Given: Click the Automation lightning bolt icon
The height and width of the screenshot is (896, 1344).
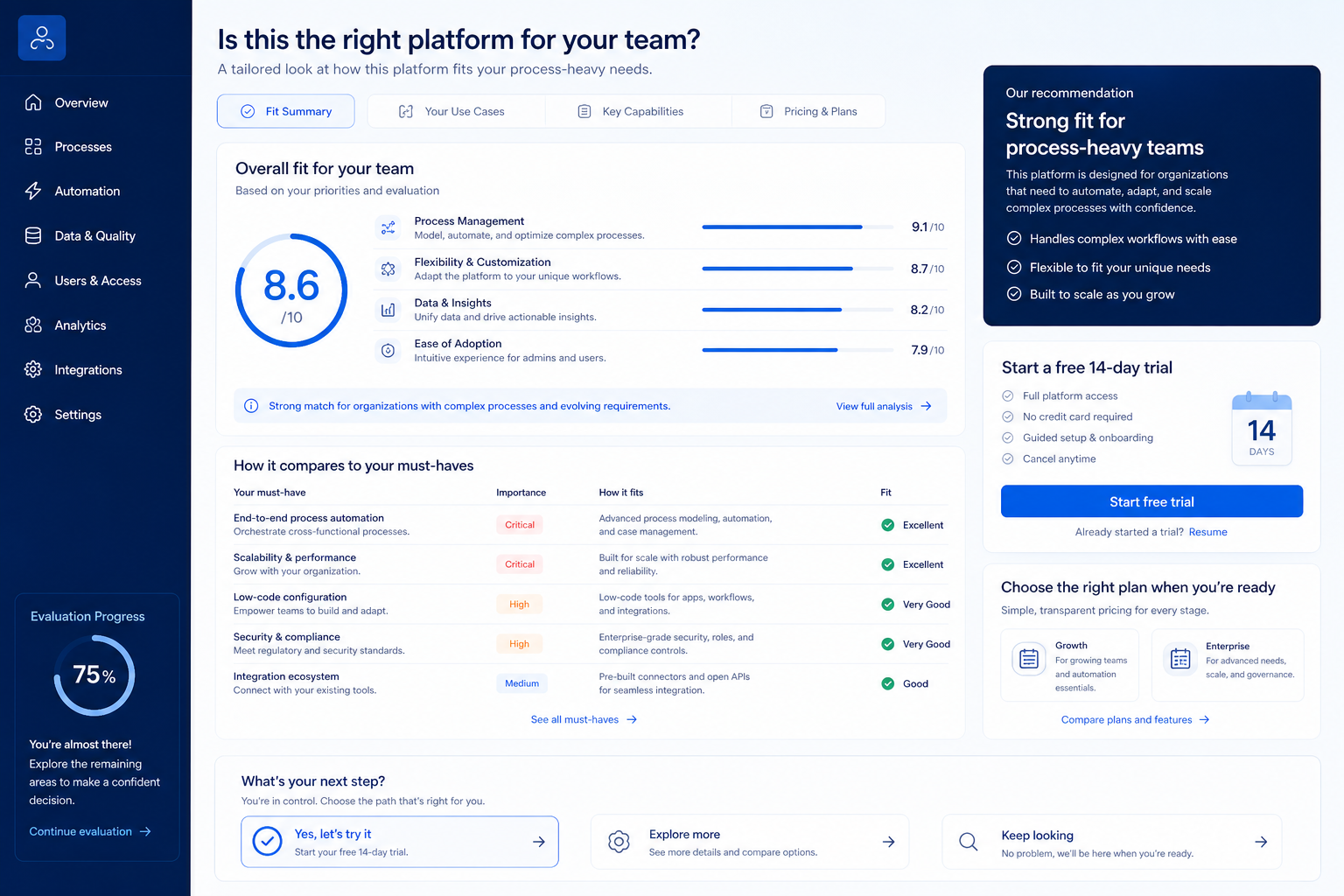Looking at the screenshot, I should point(33,191).
